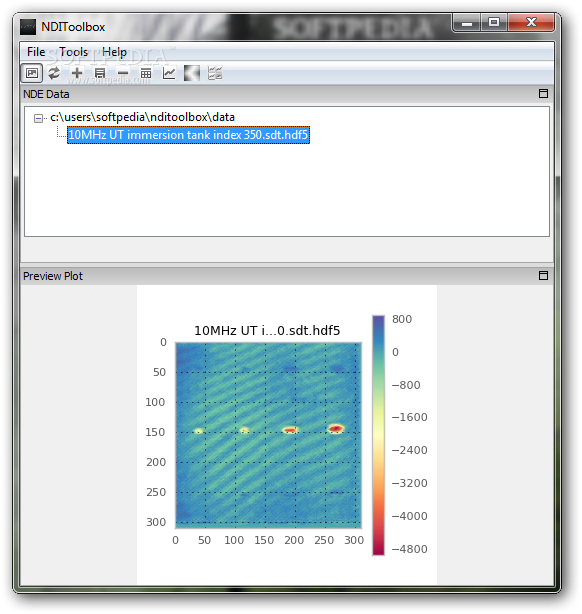Close the NDIToolbox window
This screenshot has height=614, width=582.
click(x=531, y=23)
